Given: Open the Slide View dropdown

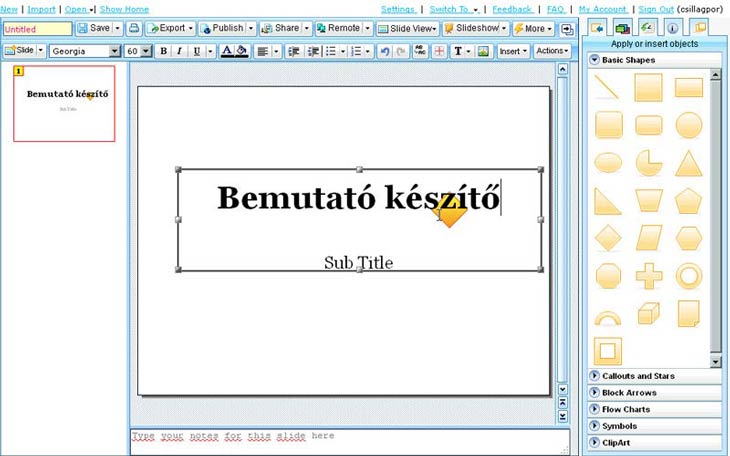Looking at the screenshot, I should point(408,29).
